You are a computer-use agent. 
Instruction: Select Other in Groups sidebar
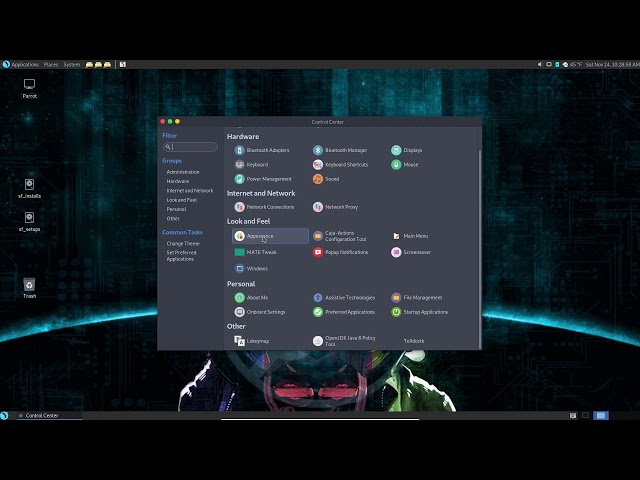(173, 218)
